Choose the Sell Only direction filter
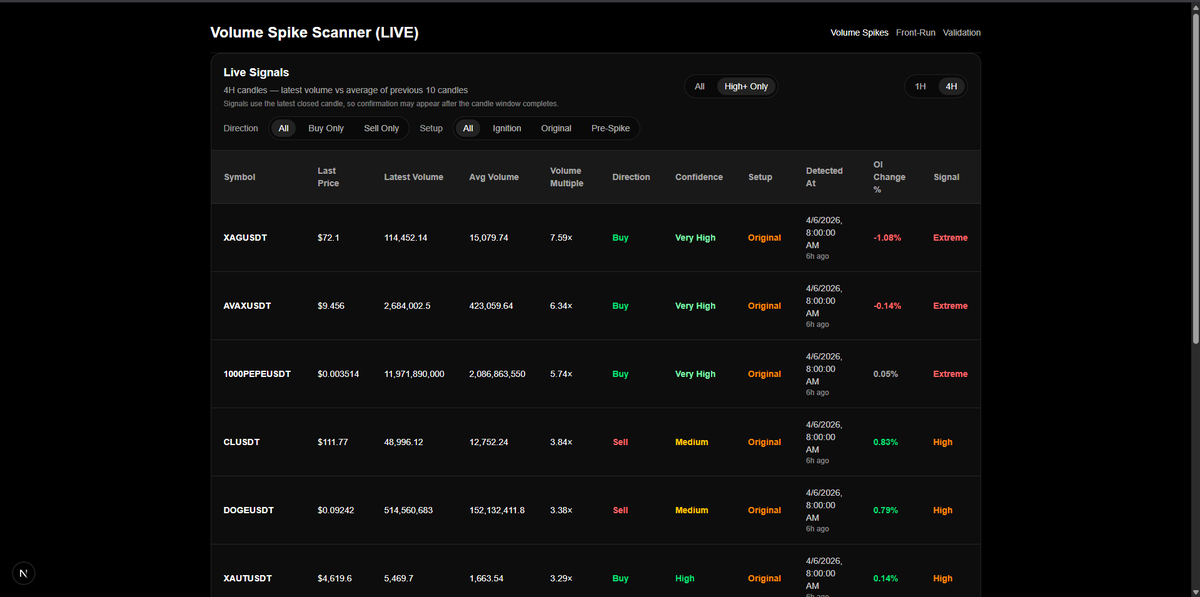This screenshot has width=1200, height=597. 381,129
